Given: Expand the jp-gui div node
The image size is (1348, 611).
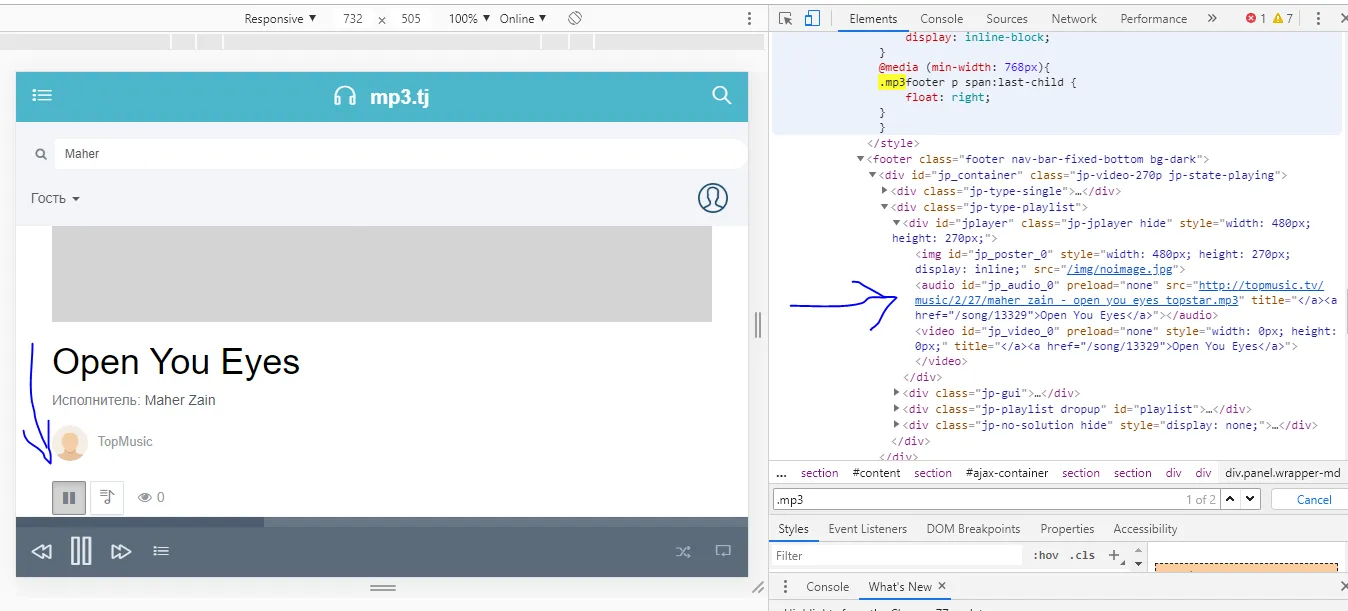Looking at the screenshot, I should pos(896,393).
